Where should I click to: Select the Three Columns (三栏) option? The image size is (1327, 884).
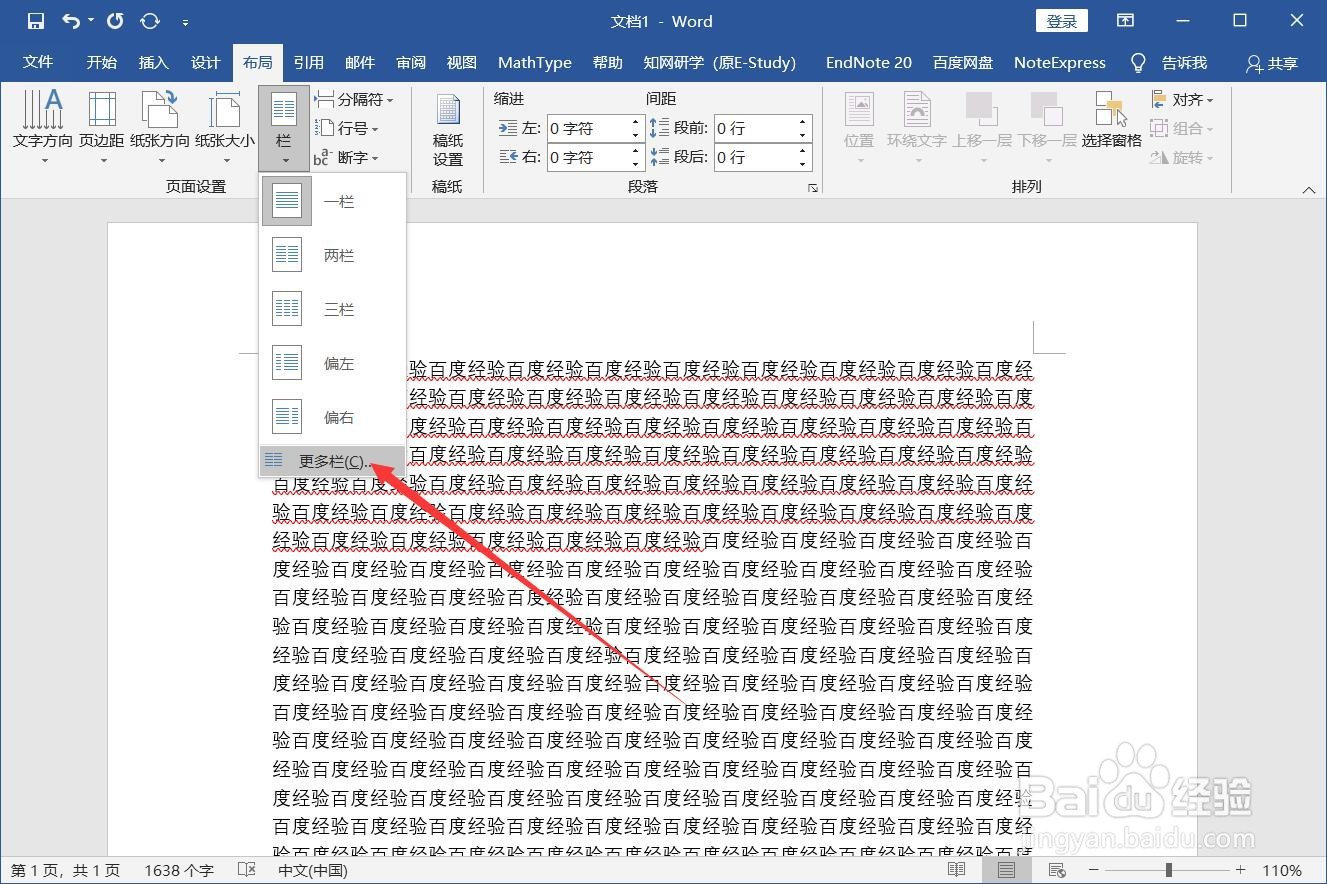(x=333, y=309)
